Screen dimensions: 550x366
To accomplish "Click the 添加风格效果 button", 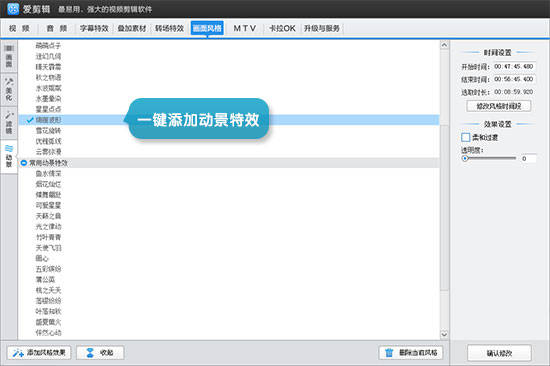I will point(39,353).
